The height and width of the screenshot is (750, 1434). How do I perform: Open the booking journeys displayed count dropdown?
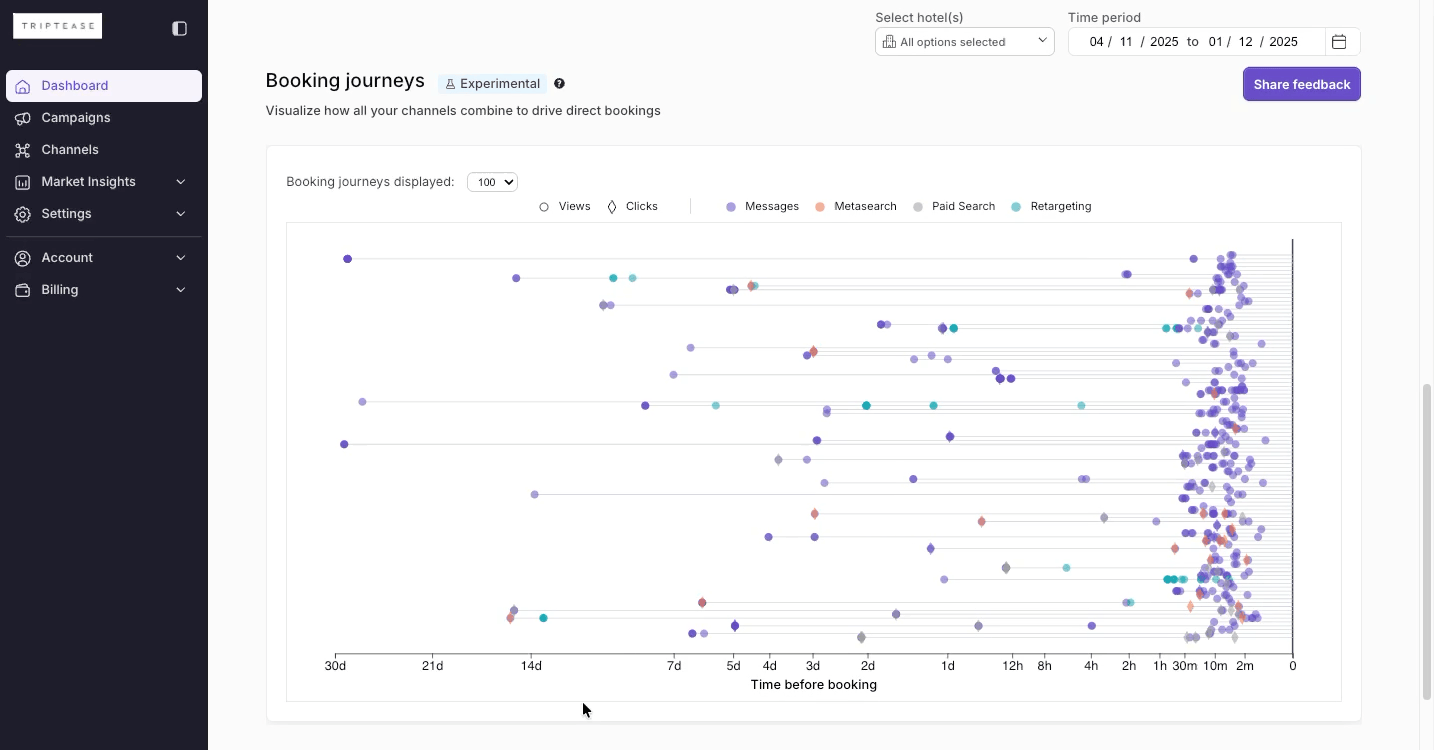click(x=492, y=182)
